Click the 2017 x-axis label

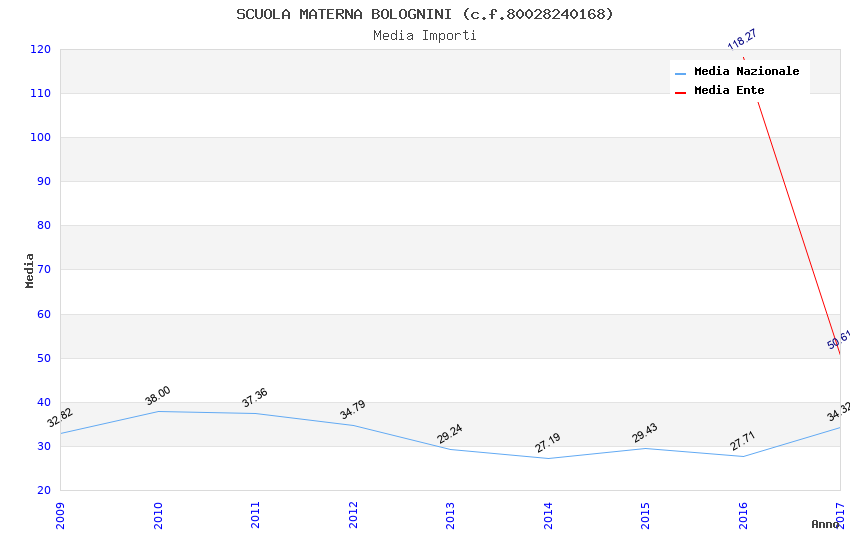pyautogui.click(x=840, y=515)
